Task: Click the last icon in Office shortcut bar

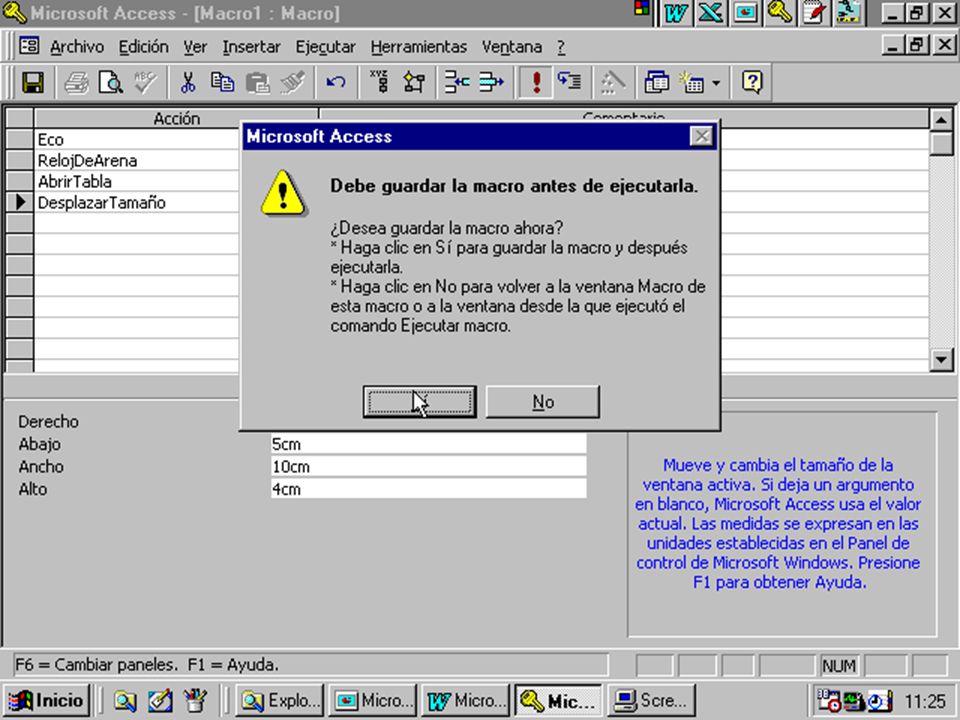Action: point(849,13)
